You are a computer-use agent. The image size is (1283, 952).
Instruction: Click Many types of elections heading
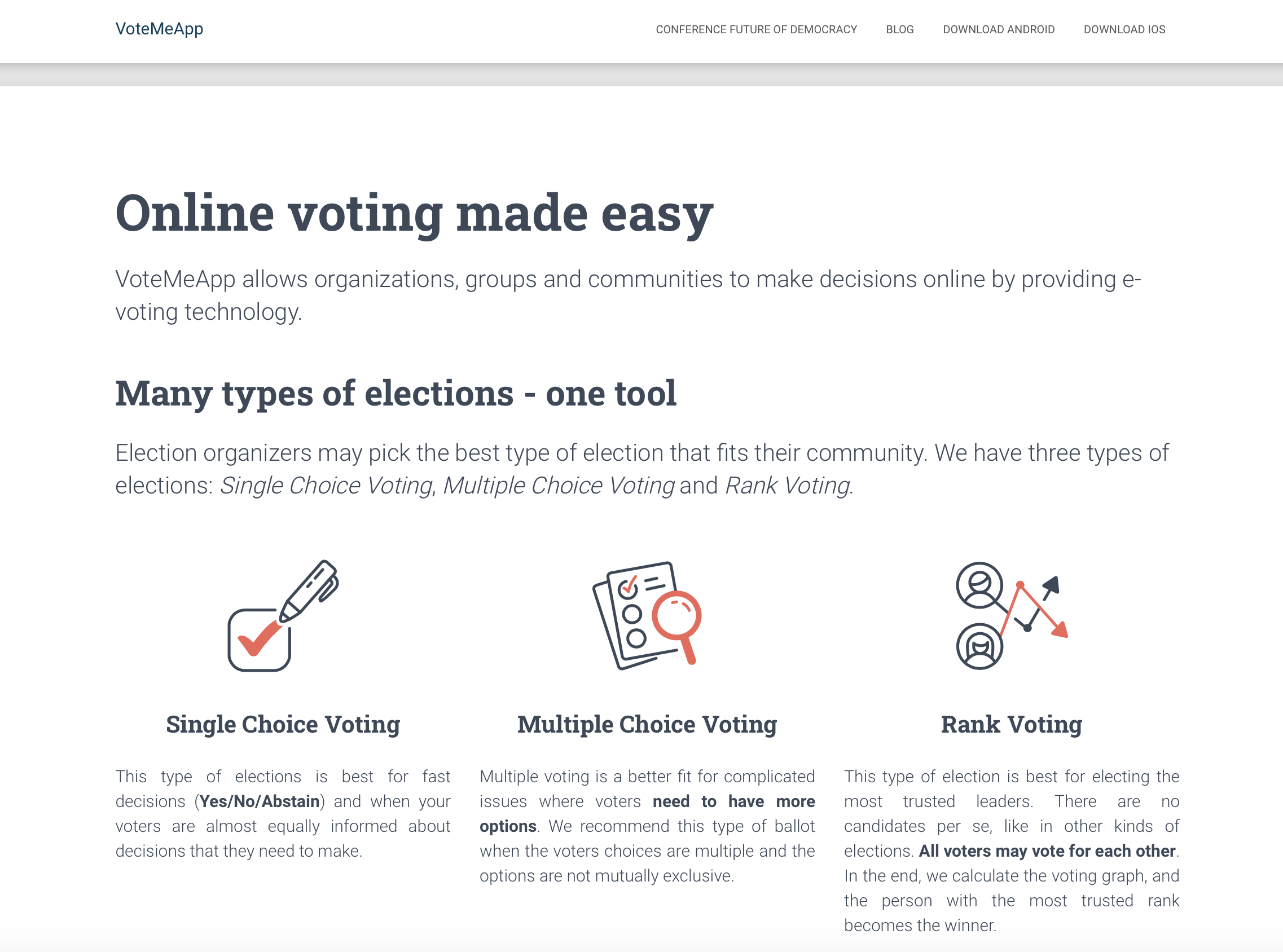[396, 394]
